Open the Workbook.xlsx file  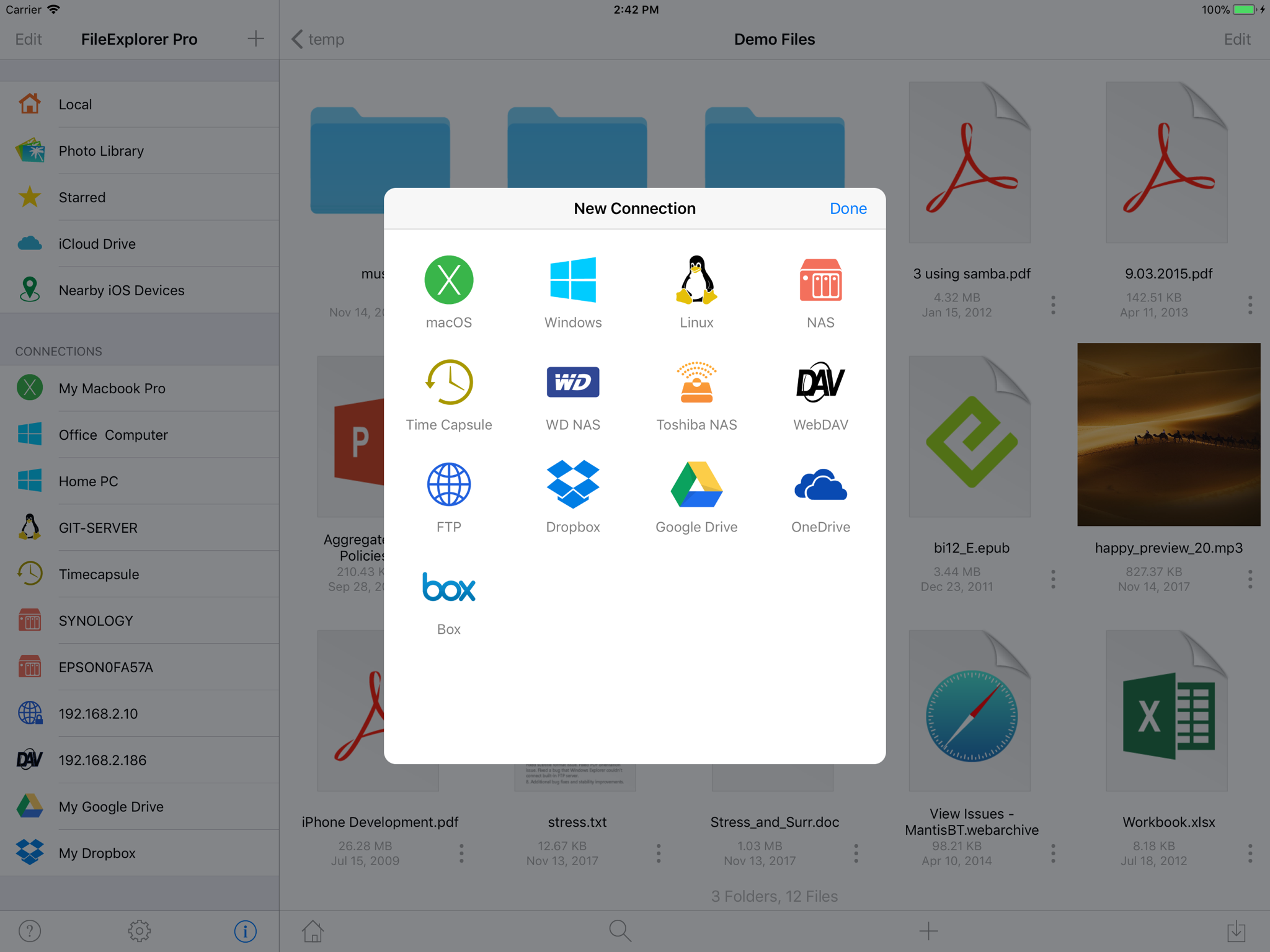[1167, 711]
